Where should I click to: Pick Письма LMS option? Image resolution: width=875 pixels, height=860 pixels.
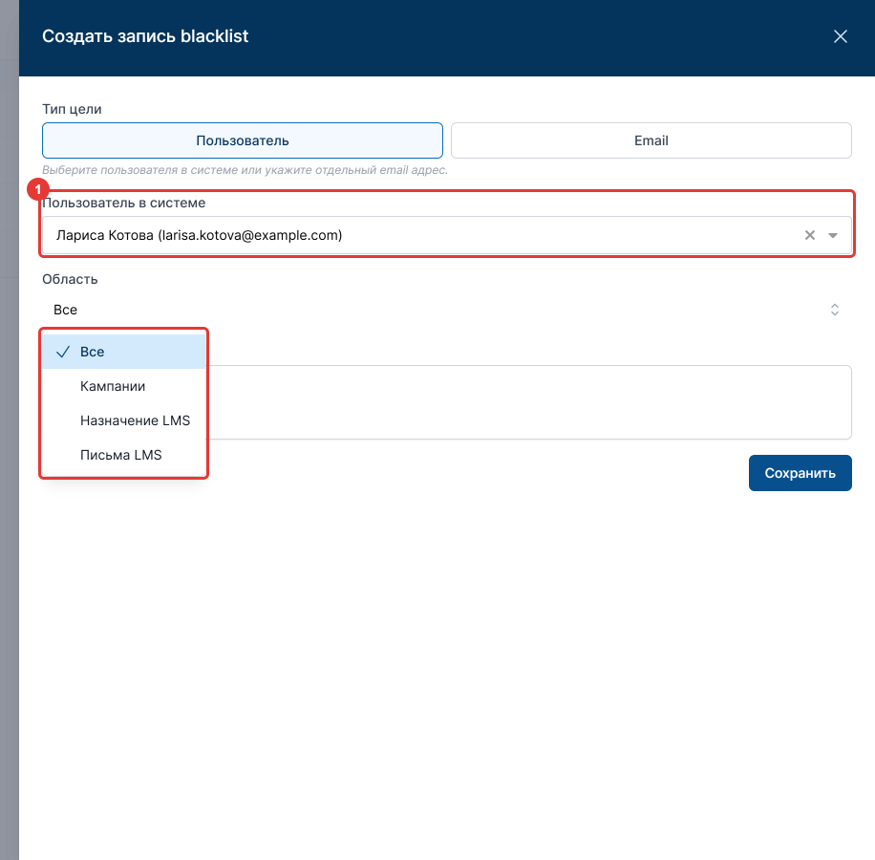point(124,455)
